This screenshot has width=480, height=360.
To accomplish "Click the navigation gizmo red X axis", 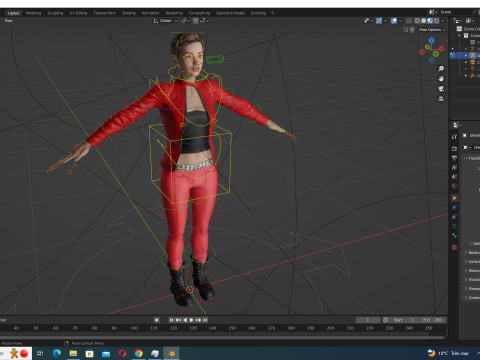I will (441, 49).
